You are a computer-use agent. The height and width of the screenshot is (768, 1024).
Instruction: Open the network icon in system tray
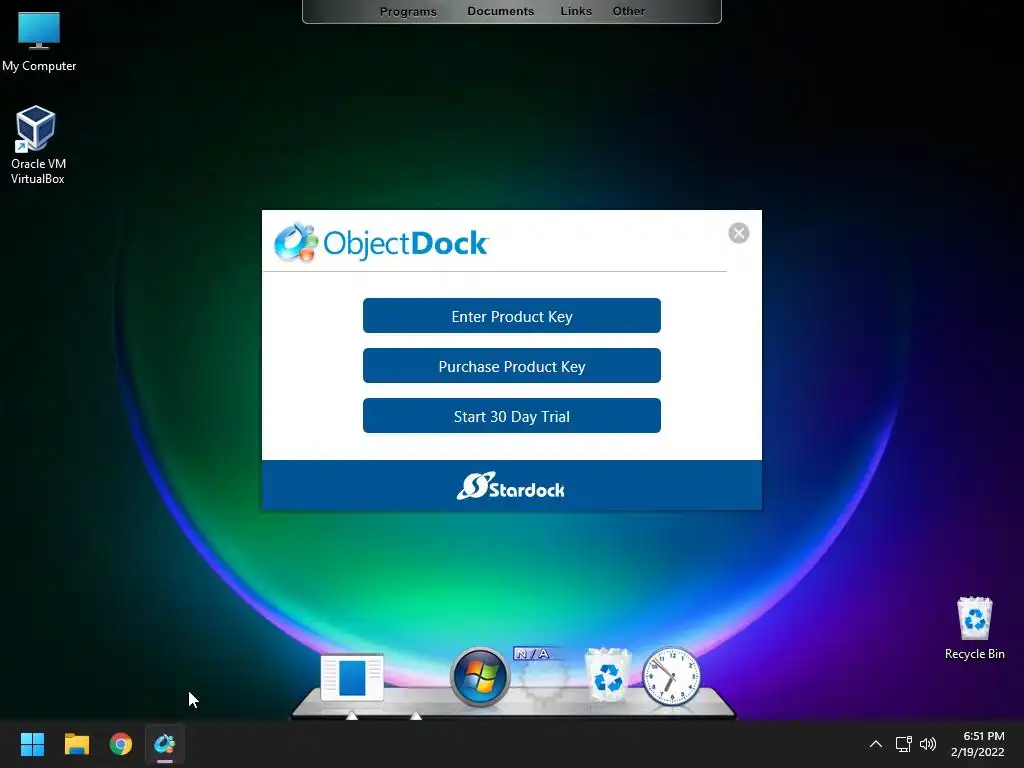(903, 744)
